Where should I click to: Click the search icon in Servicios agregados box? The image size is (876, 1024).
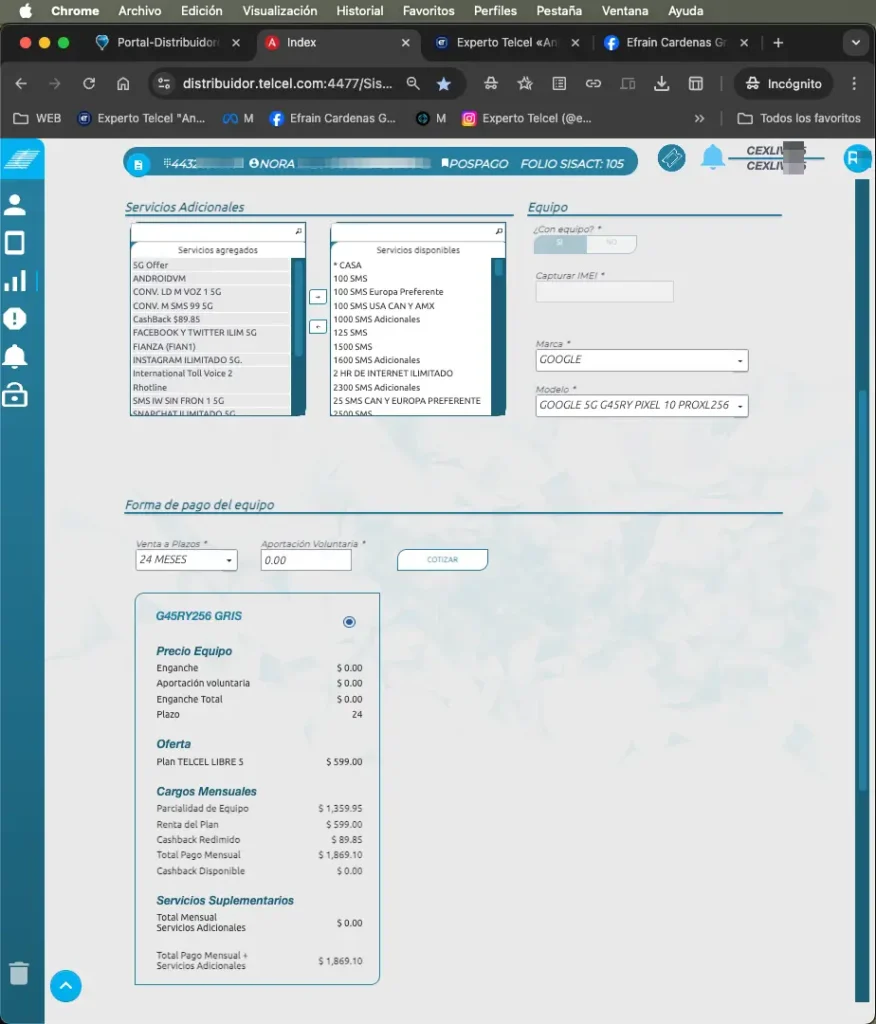(x=299, y=231)
